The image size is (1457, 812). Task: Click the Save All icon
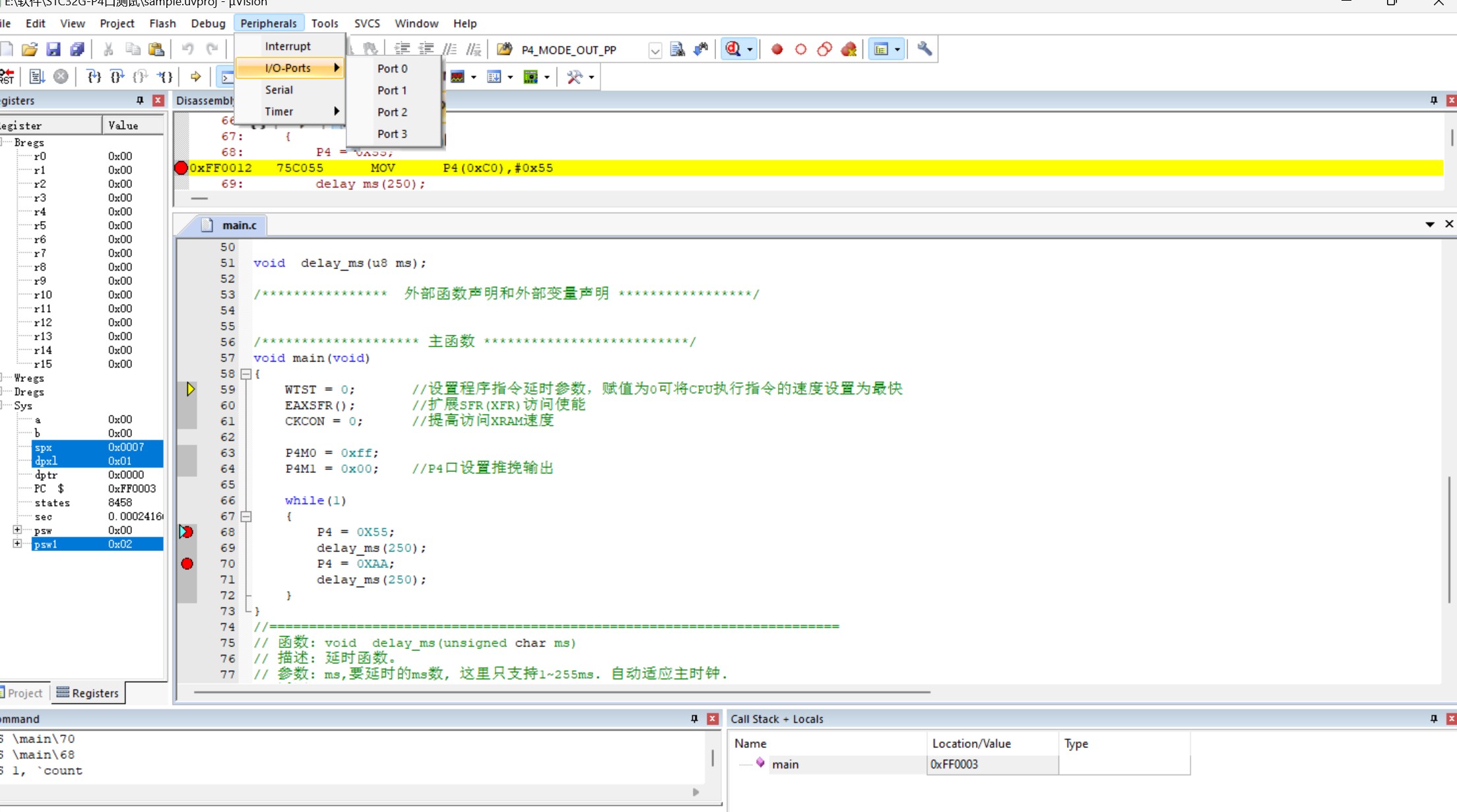pyautogui.click(x=77, y=49)
